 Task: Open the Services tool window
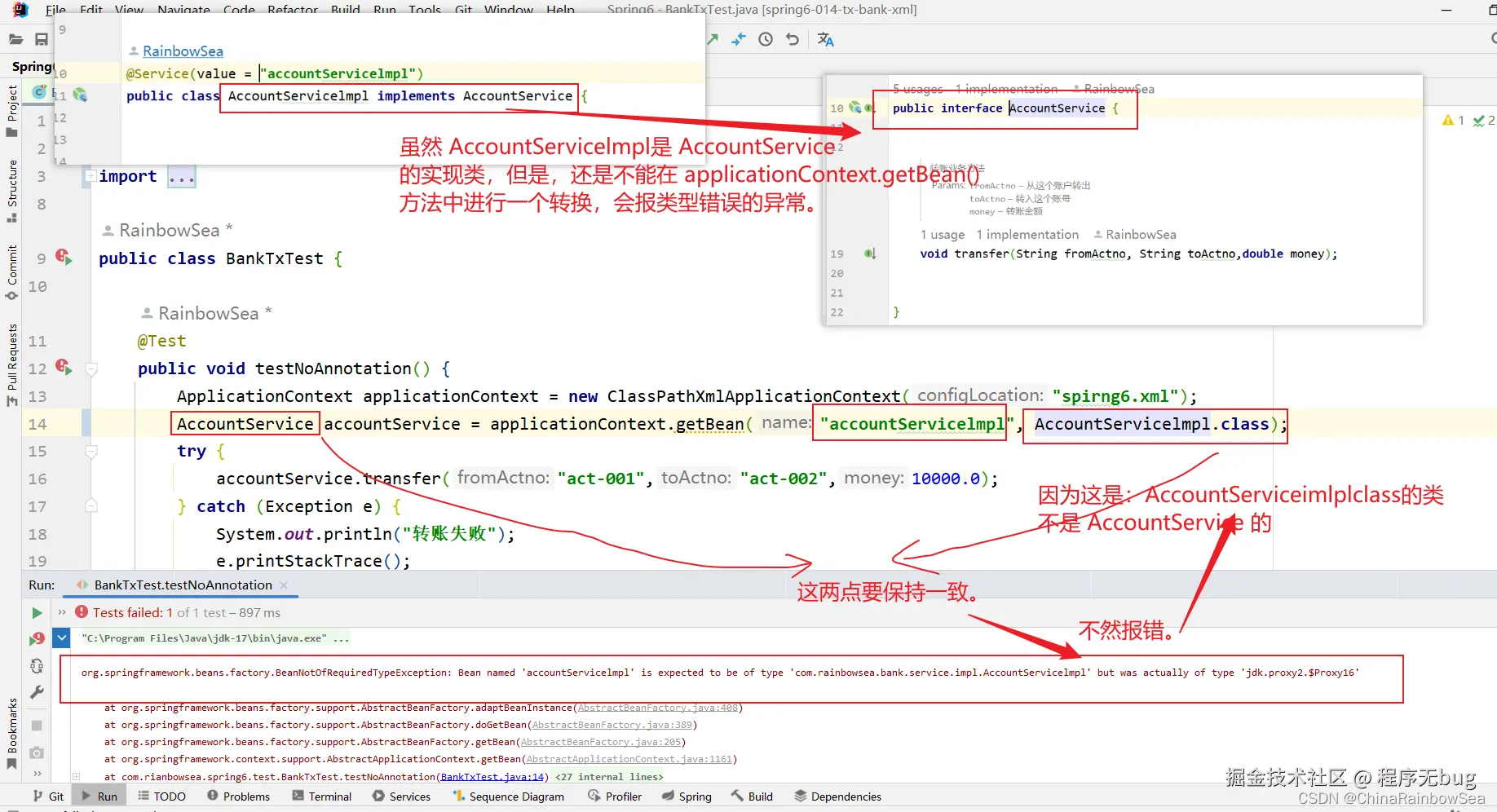(401, 797)
